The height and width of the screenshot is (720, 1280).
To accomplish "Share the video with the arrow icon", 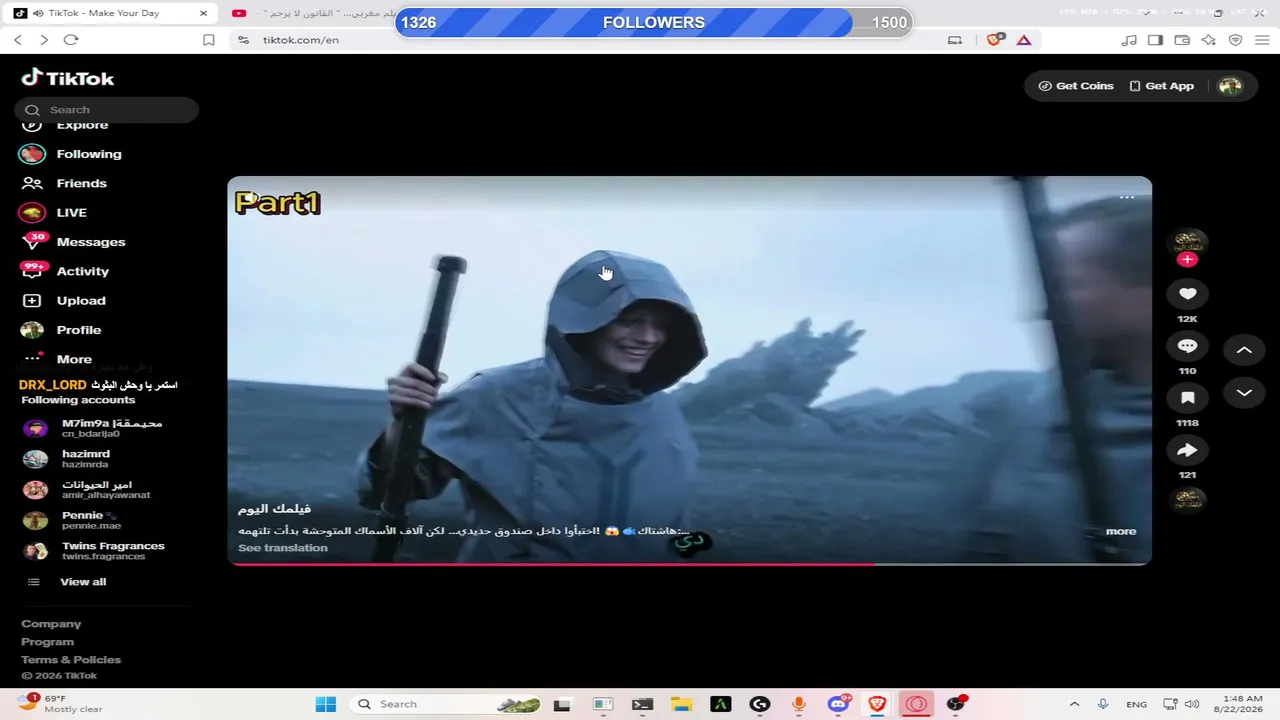I will [1187, 450].
